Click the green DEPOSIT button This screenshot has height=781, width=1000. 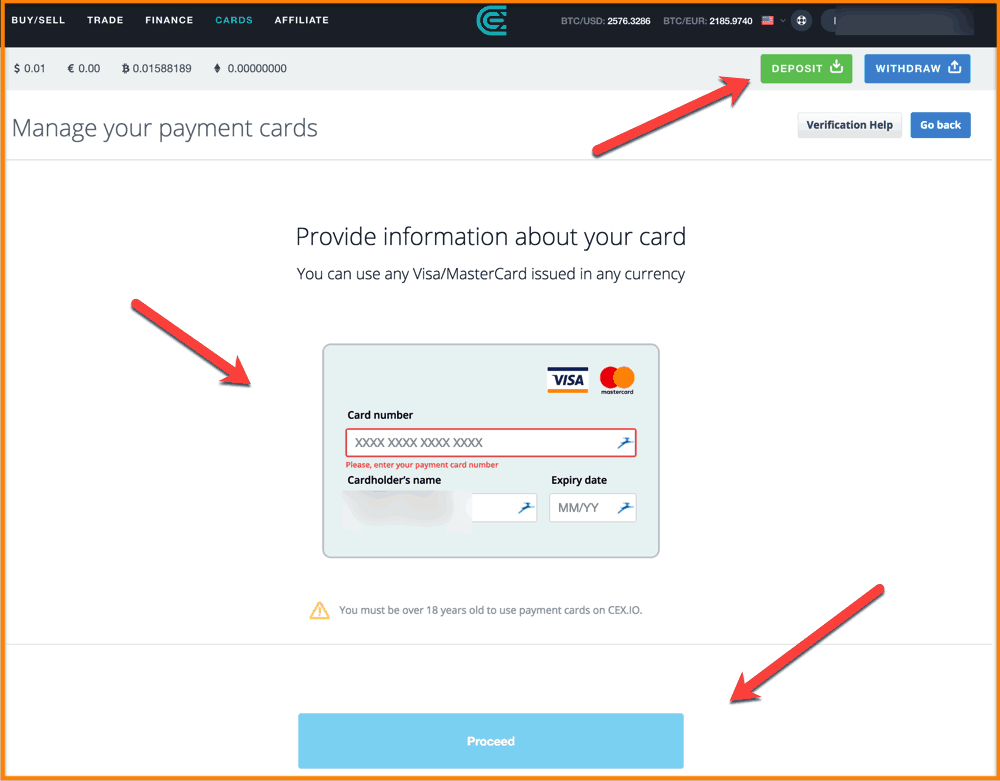(806, 68)
